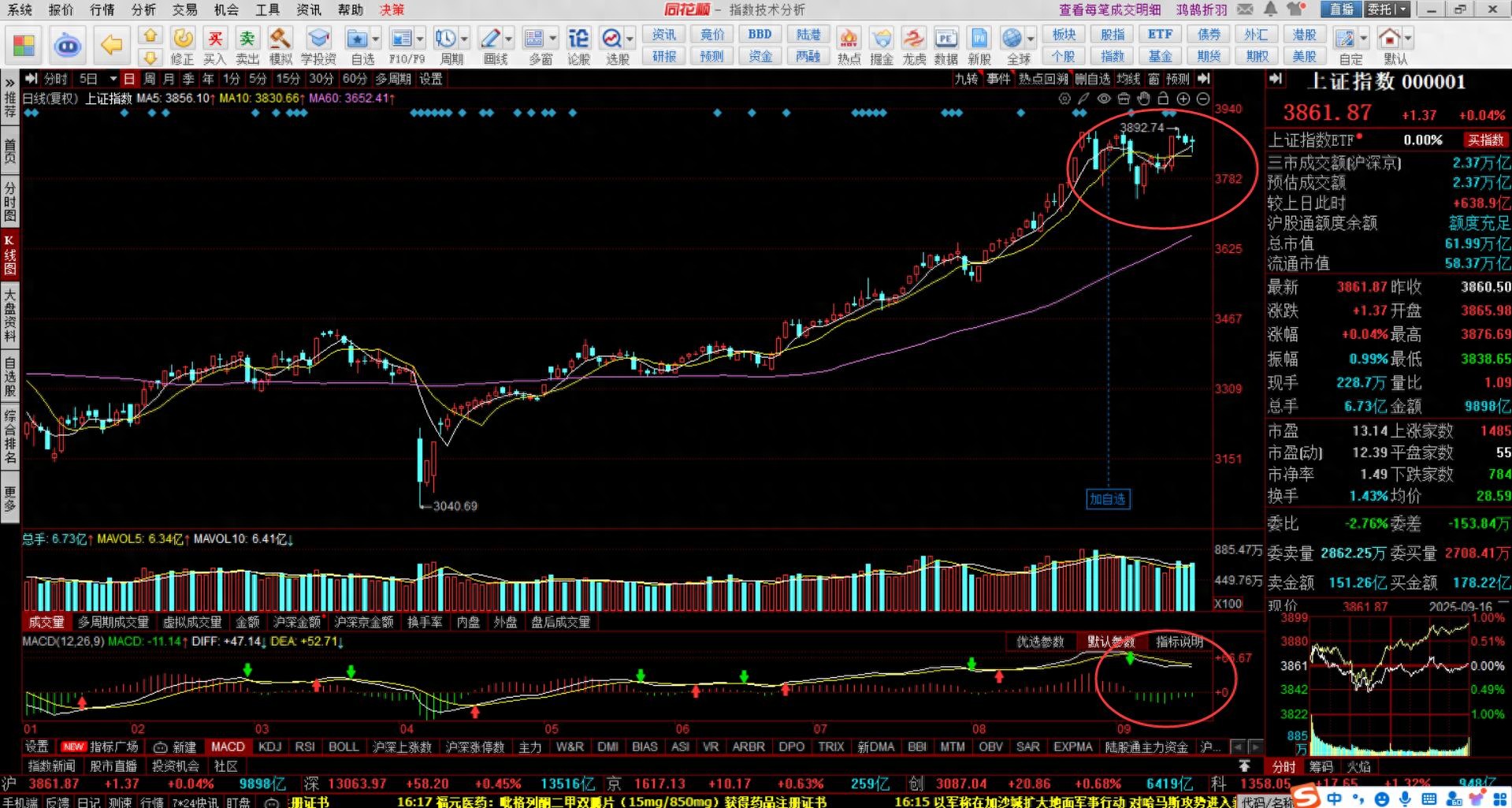Screen dimensions: 1512x808
Task: Toggle the 均线 moving average display
Action: coord(1128,79)
